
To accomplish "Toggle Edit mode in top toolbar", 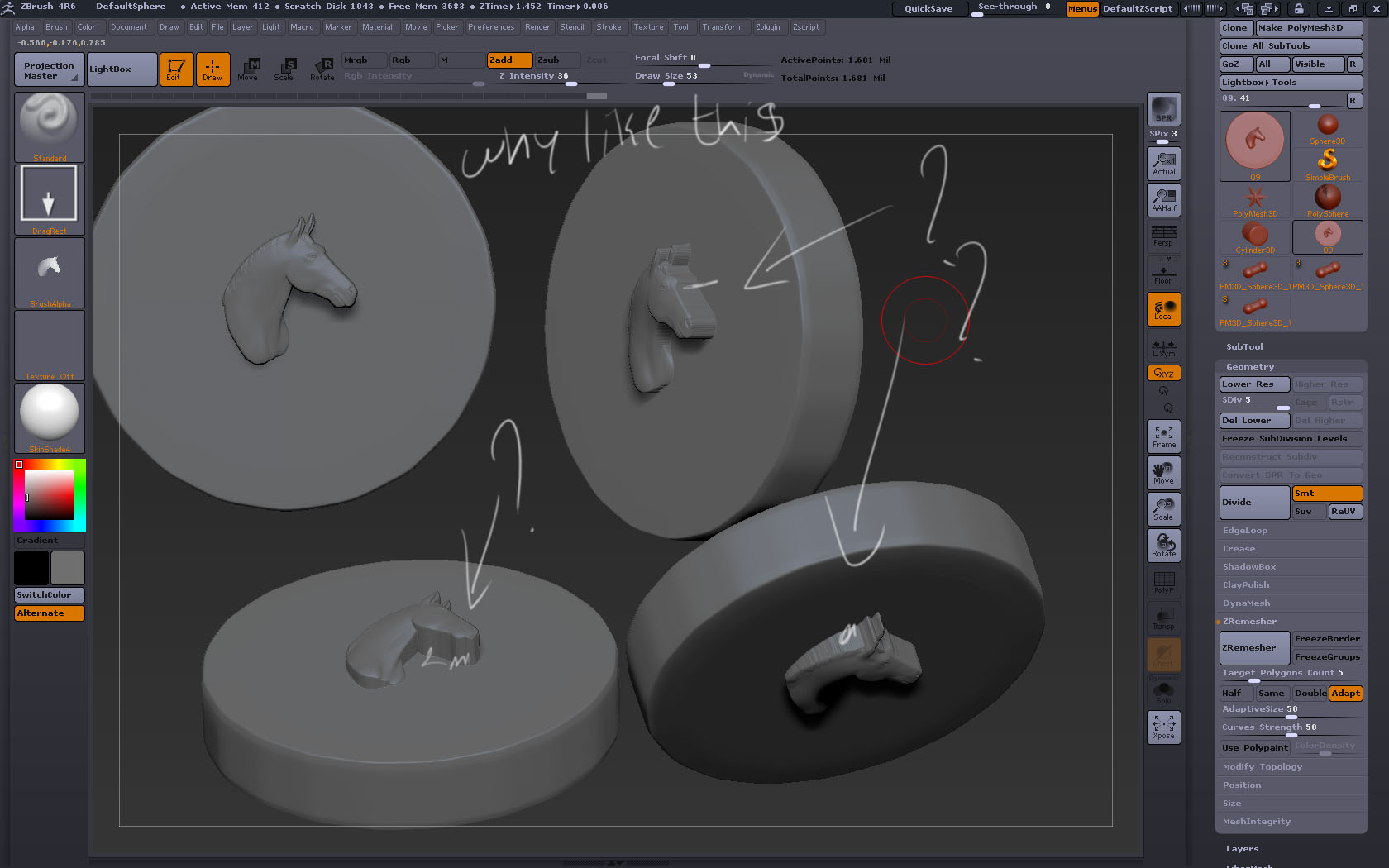I will point(176,69).
